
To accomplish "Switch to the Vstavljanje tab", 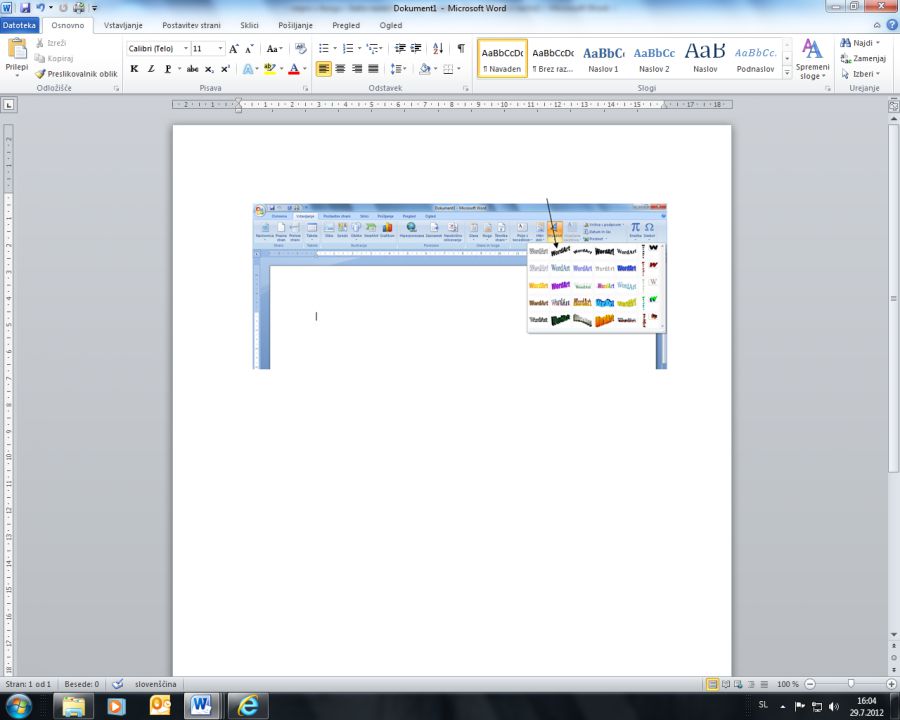I will coord(123,25).
